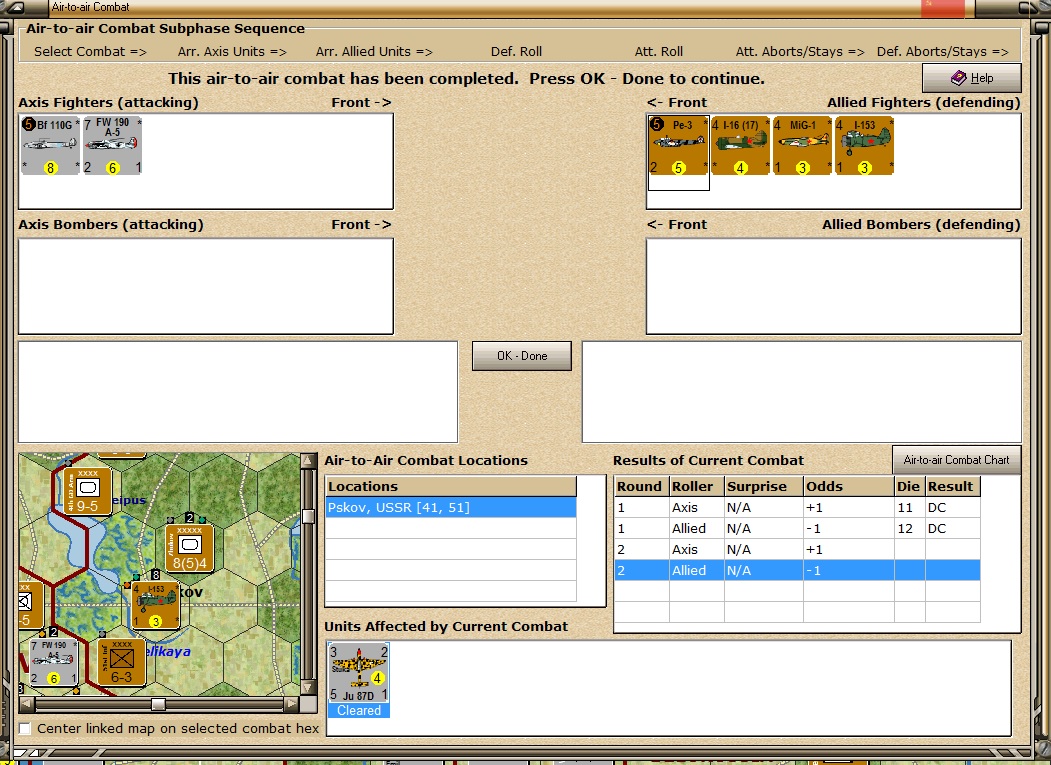This screenshot has width=1051, height=765.
Task: Click the Round column header
Action: 641,486
